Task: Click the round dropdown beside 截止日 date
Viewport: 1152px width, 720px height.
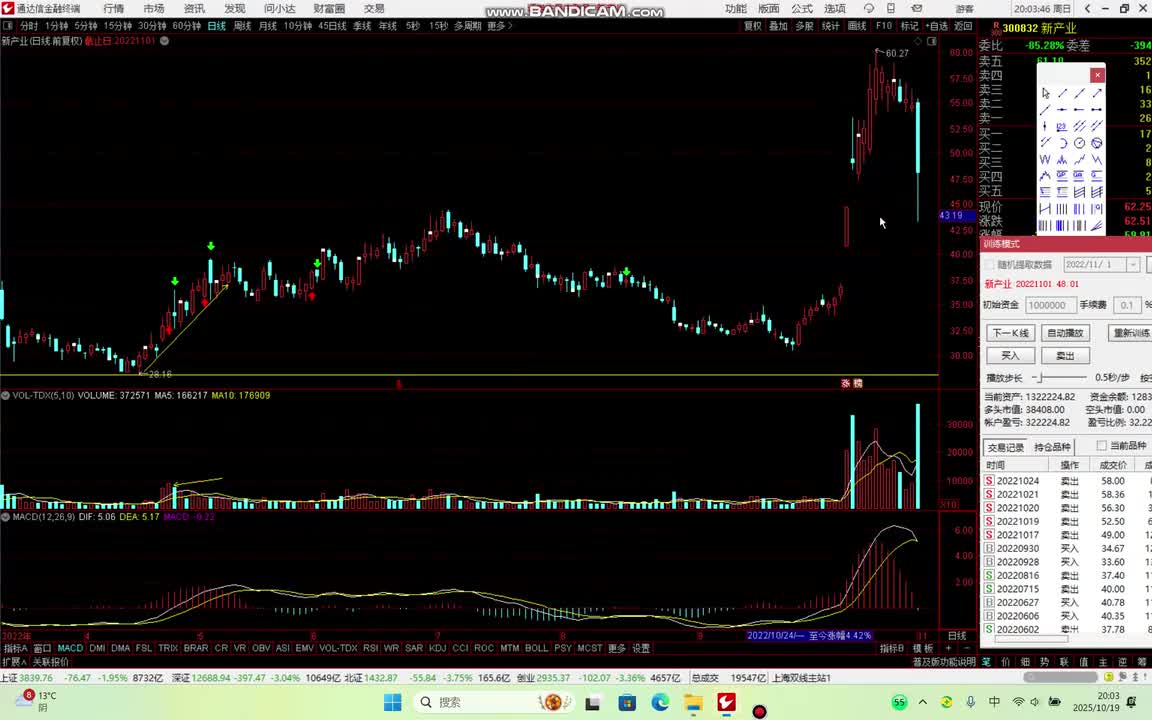Action: 165,41
